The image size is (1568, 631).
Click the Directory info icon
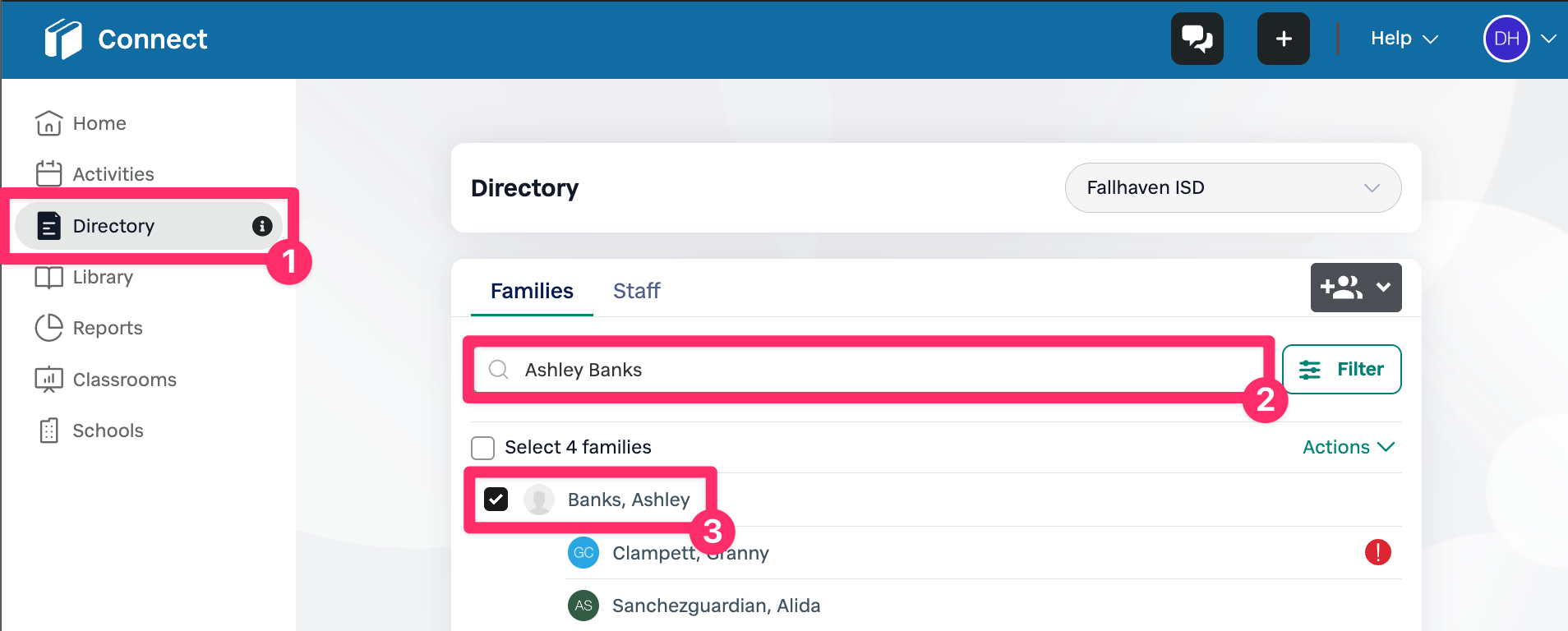click(262, 226)
